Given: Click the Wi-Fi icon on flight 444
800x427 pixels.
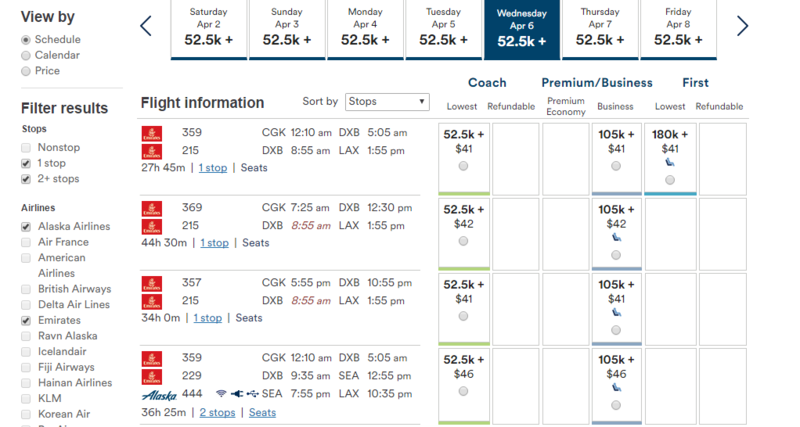Looking at the screenshot, I should pos(221,393).
